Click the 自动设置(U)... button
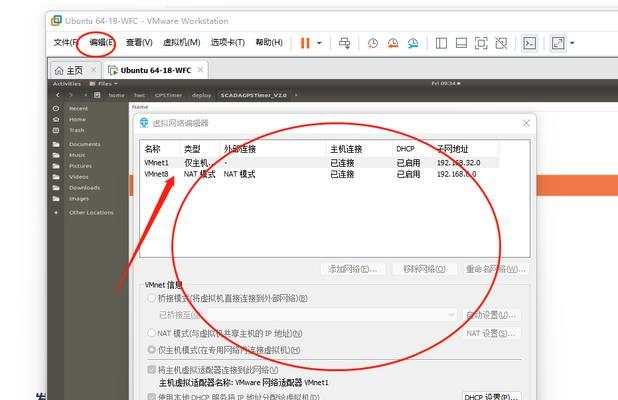 pyautogui.click(x=491, y=315)
